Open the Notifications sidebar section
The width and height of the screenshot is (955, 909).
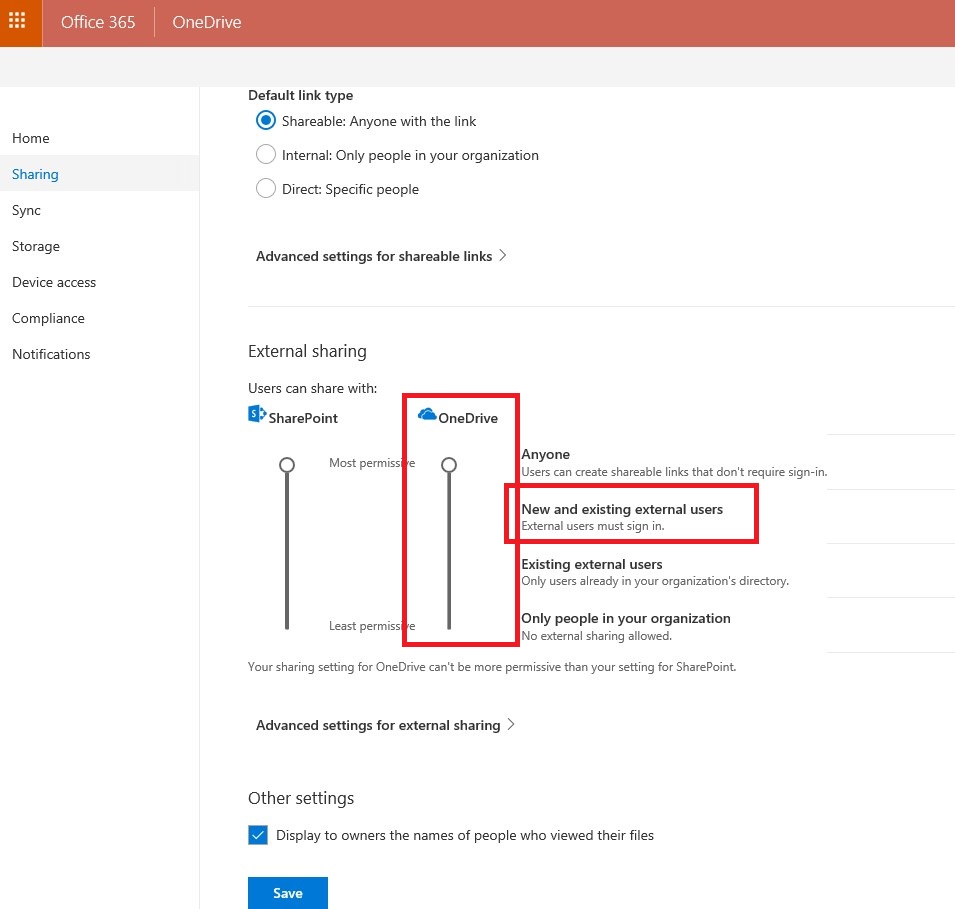pos(51,354)
